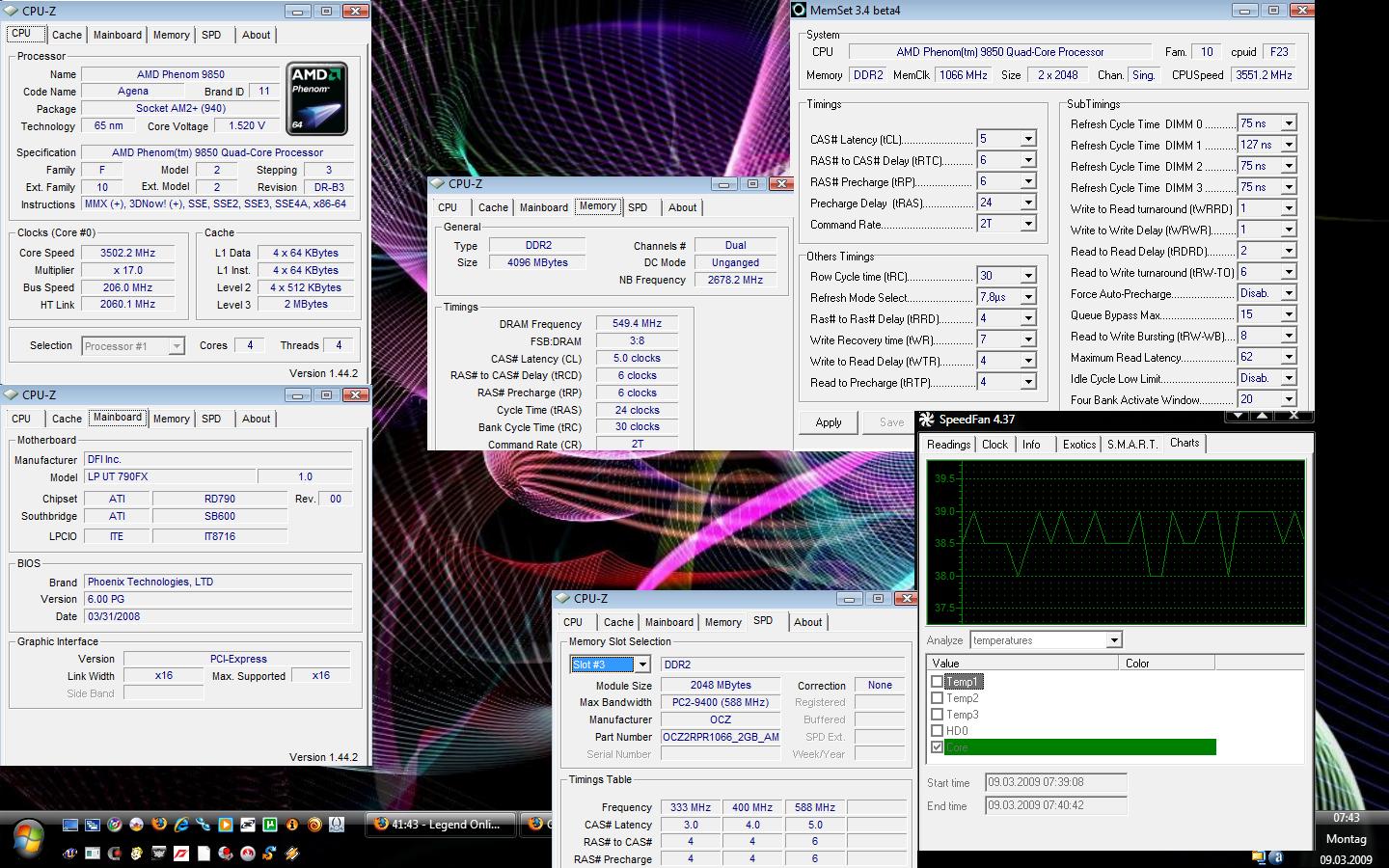Tick the HD0 checkbox
The height and width of the screenshot is (868, 1389).
point(937,731)
